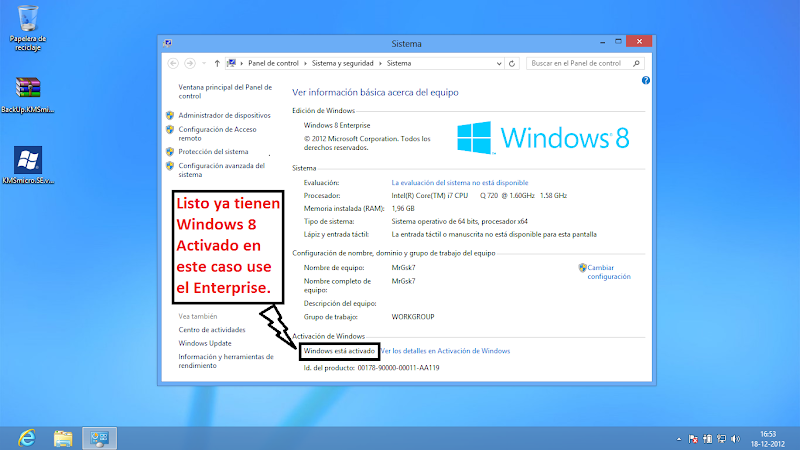The image size is (800, 450).
Task: Open Configuración de Acceso remoto link
Action: [x=217, y=134]
